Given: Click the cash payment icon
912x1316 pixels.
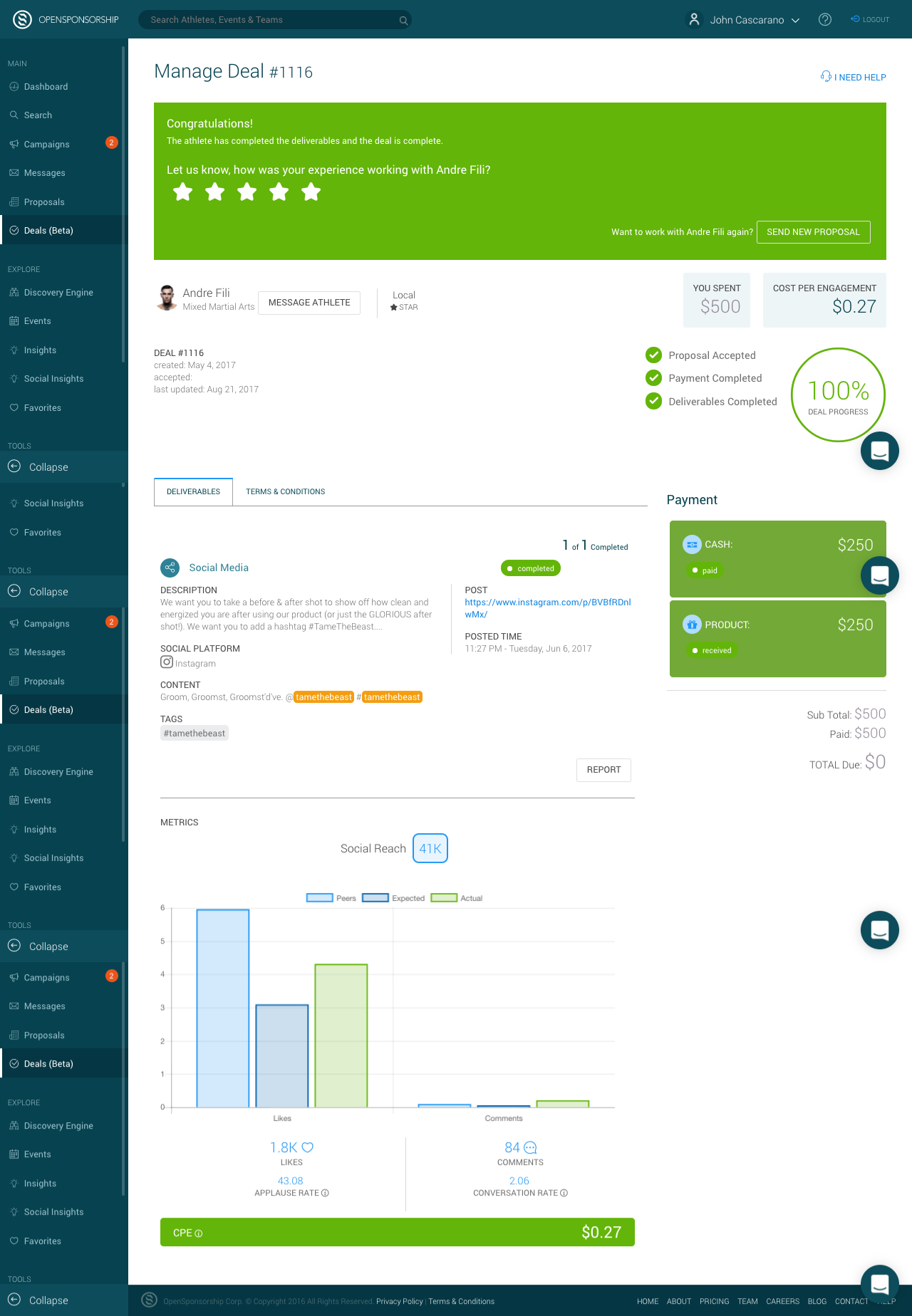Looking at the screenshot, I should coord(692,545).
